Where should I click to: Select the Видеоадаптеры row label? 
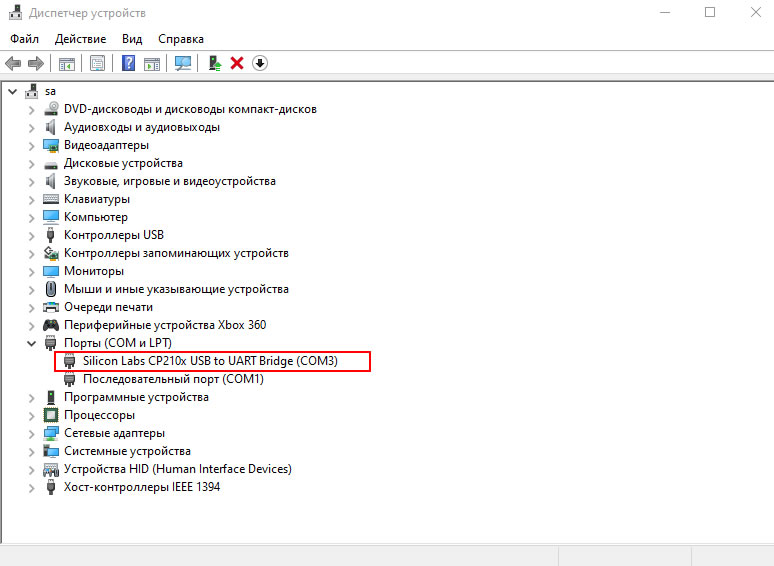point(106,145)
